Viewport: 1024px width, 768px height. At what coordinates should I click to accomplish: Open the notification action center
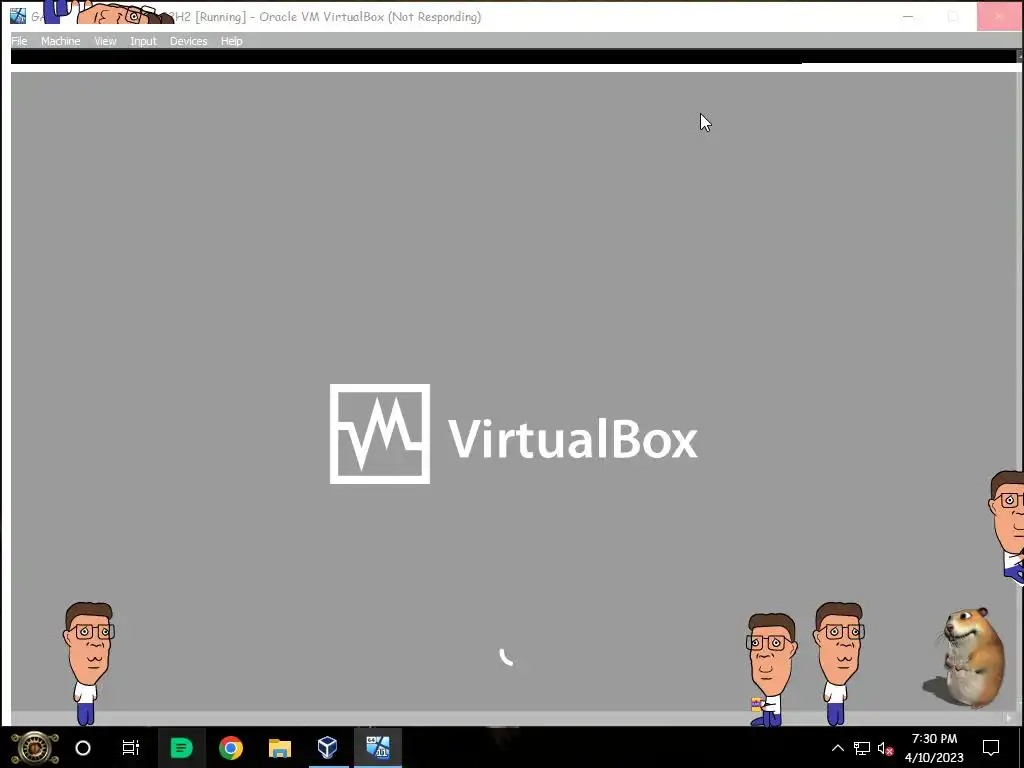991,748
